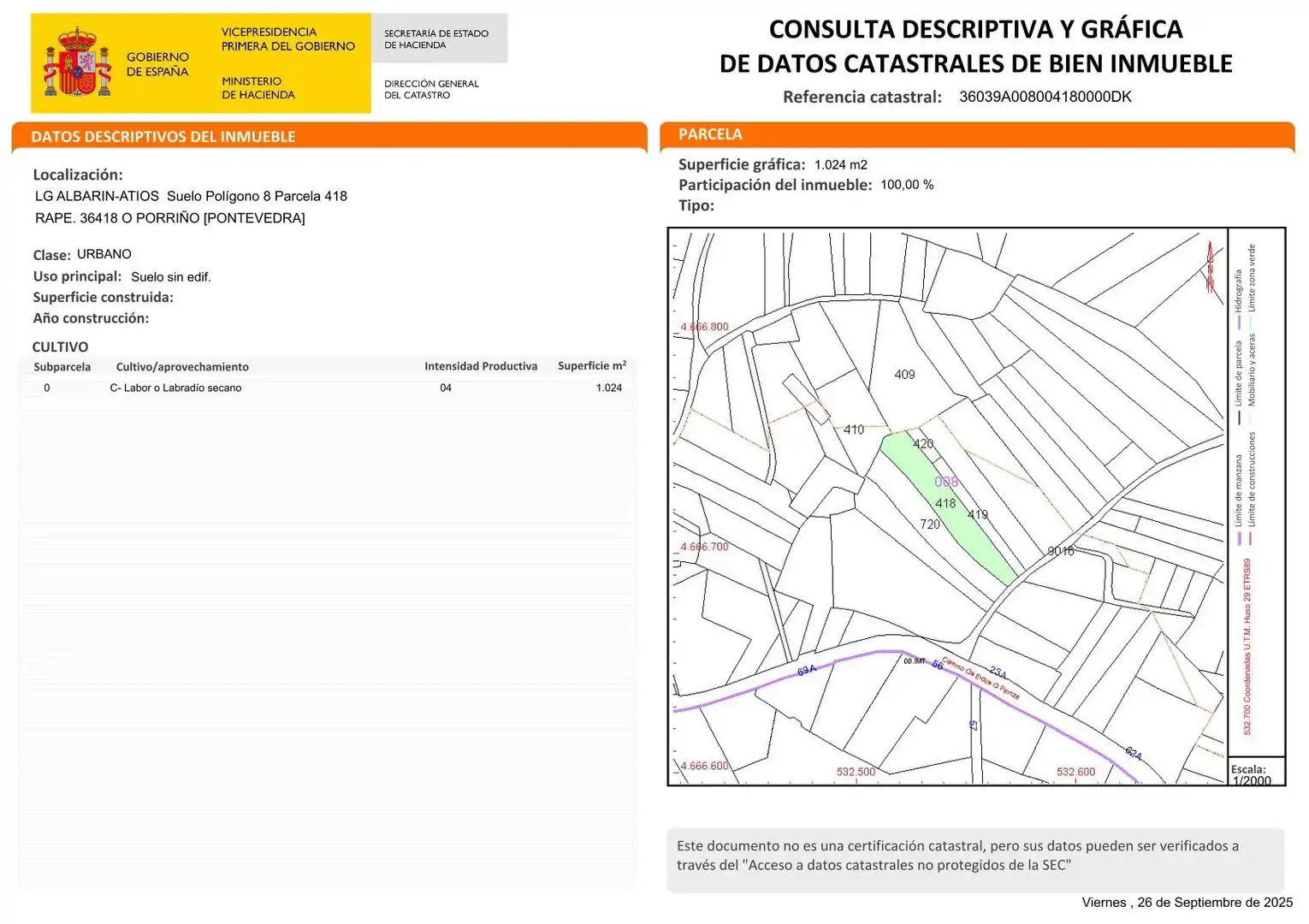1309x924 pixels.
Task: Click the date Viernes, 26 de Septiembre de 2025
Action: [x=1188, y=903]
